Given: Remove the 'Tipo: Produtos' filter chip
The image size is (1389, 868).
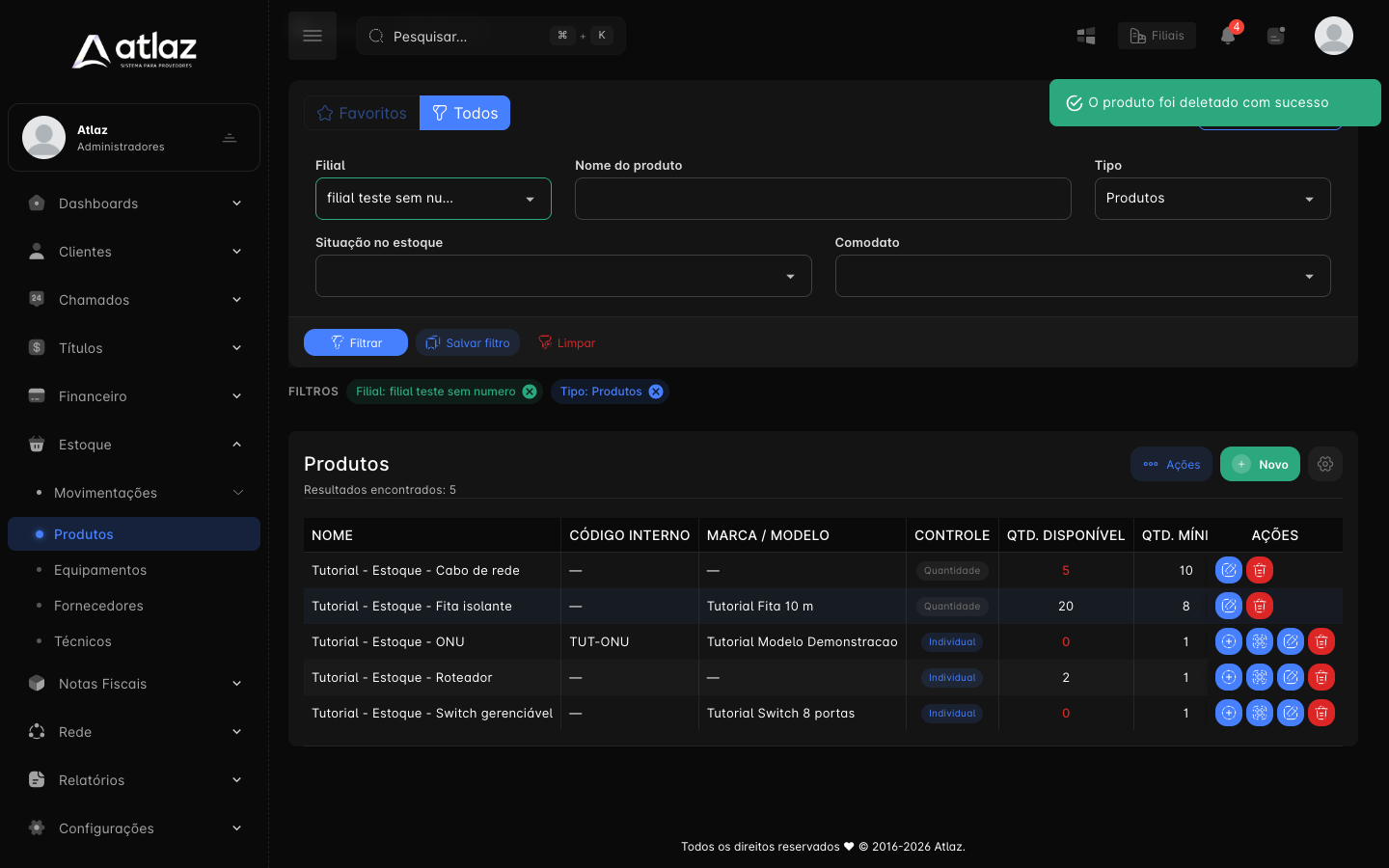Looking at the screenshot, I should click(656, 392).
